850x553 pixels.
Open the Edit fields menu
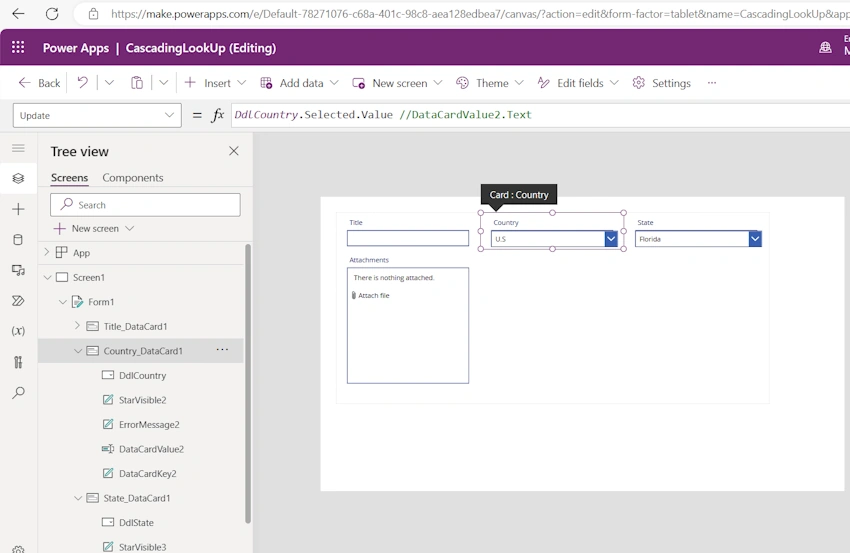pyautogui.click(x=578, y=83)
